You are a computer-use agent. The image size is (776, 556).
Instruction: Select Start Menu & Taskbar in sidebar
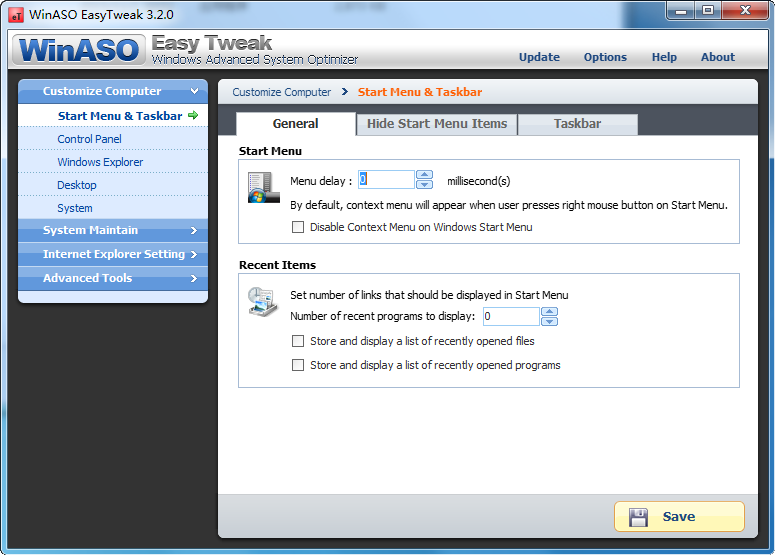113,116
